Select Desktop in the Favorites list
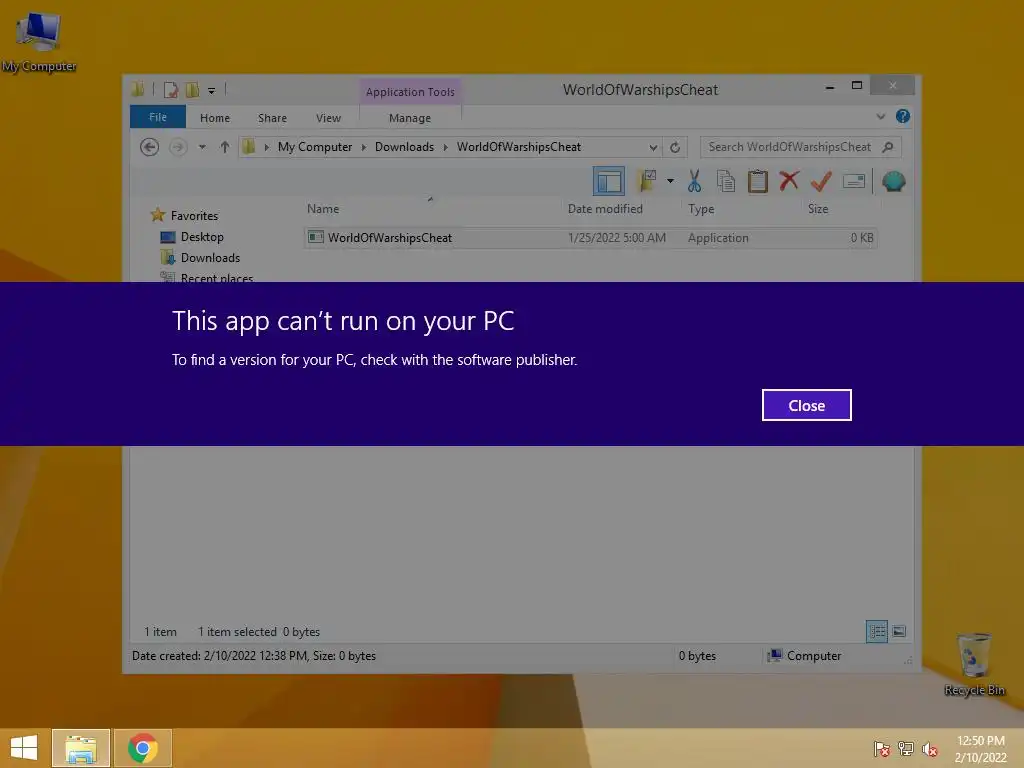Viewport: 1024px width, 768px height. pyautogui.click(x=191, y=236)
